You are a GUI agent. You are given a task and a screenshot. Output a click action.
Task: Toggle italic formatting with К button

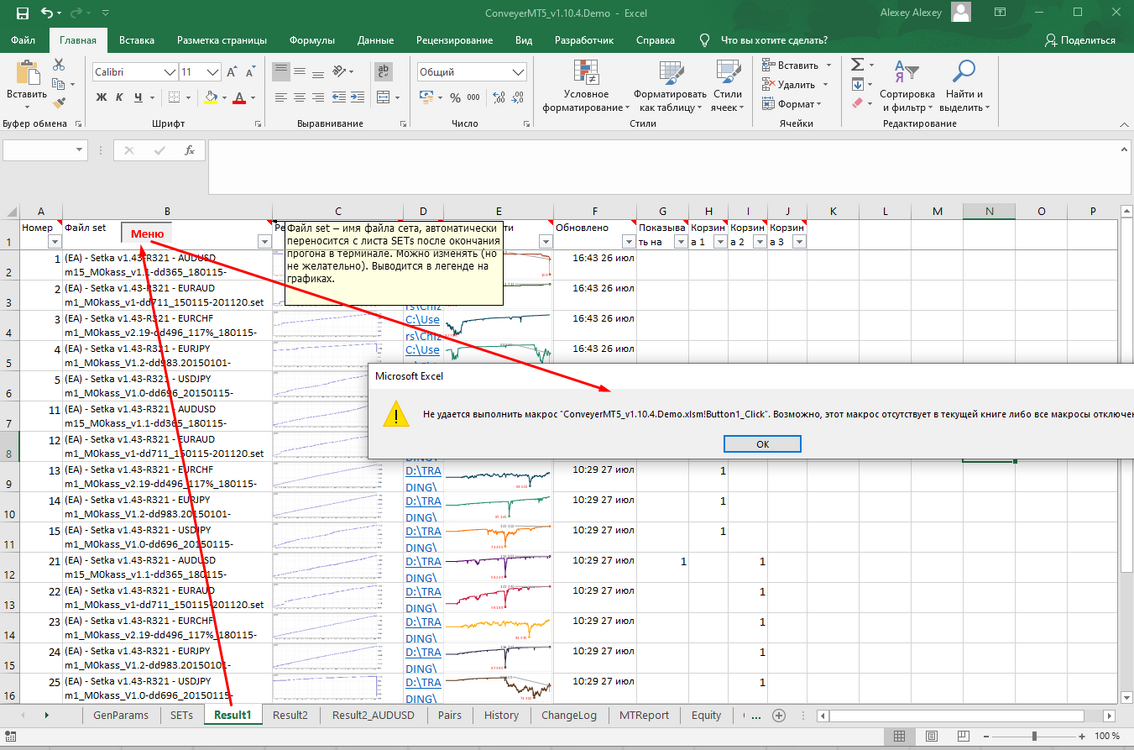(119, 97)
